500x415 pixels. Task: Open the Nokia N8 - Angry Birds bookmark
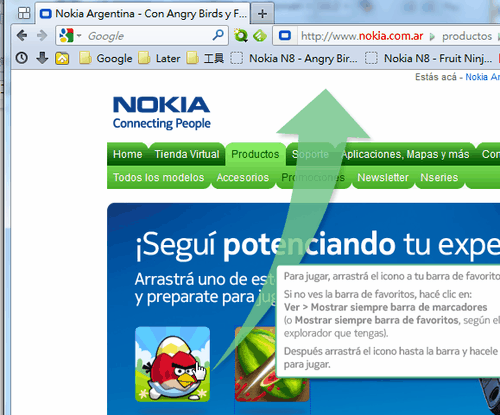pos(294,58)
